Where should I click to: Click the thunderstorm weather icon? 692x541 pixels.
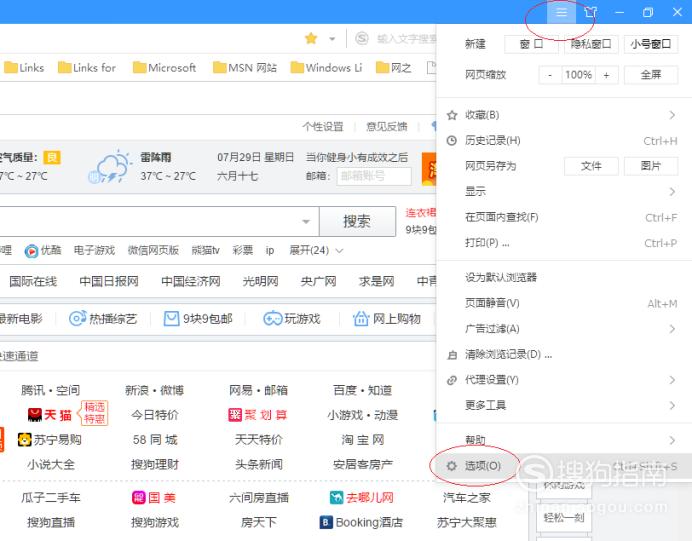[109, 167]
